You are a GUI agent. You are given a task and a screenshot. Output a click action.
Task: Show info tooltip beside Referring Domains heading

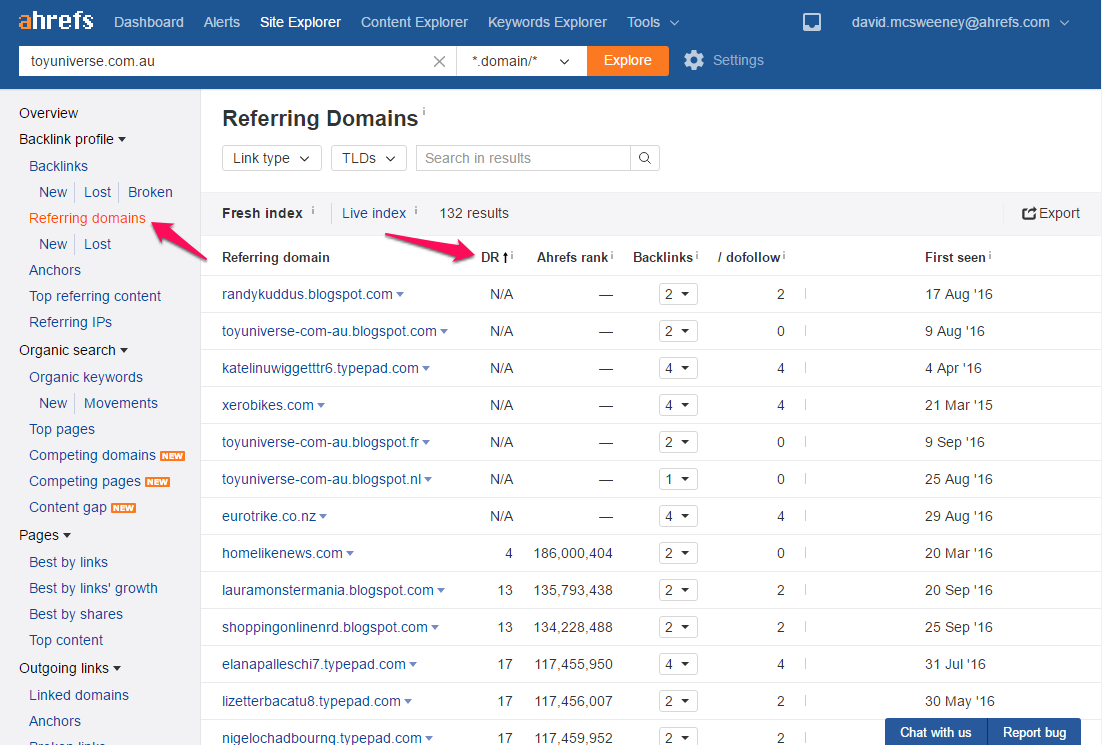[x=424, y=110]
